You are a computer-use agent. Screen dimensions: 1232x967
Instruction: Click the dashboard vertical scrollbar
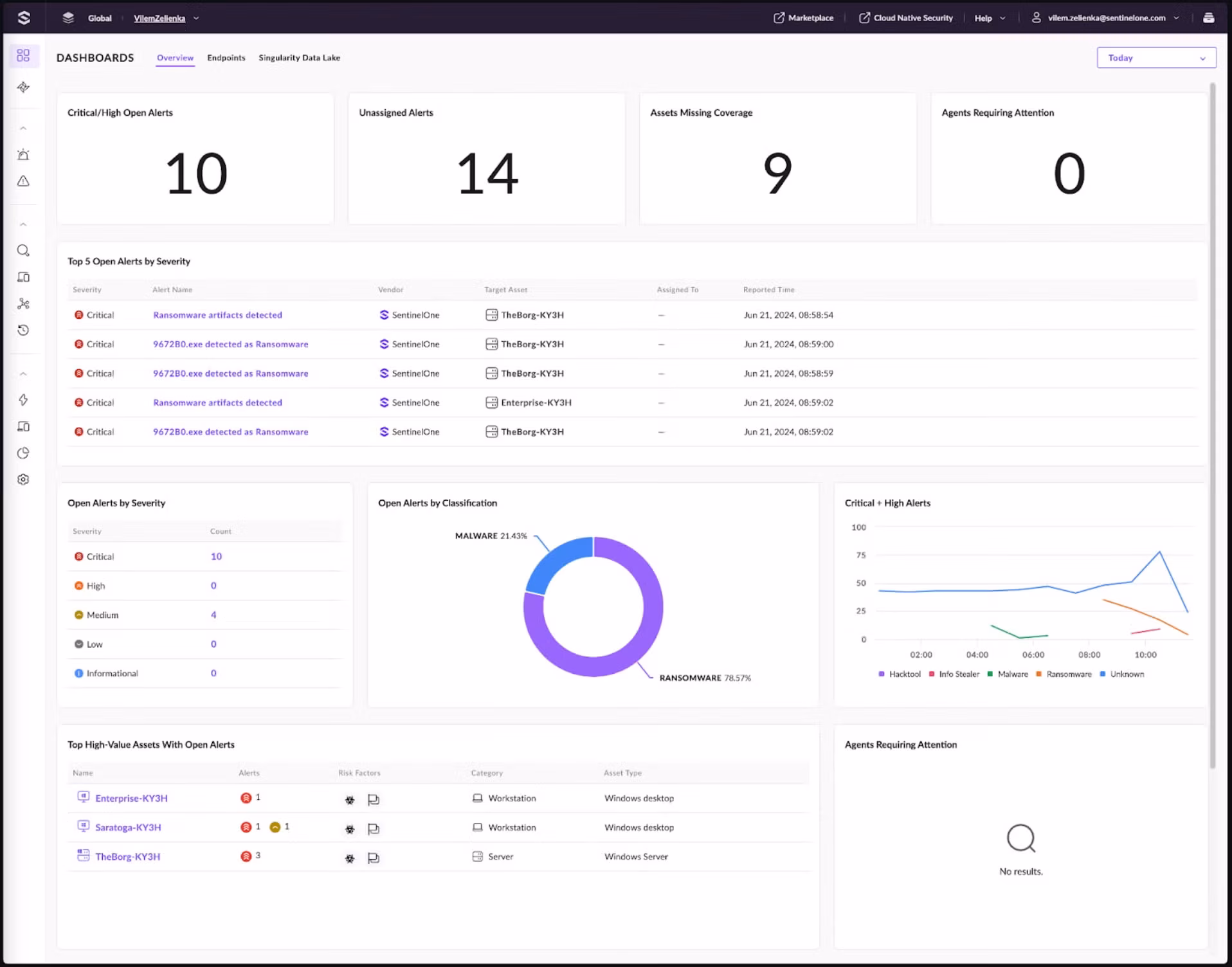[1213, 424]
